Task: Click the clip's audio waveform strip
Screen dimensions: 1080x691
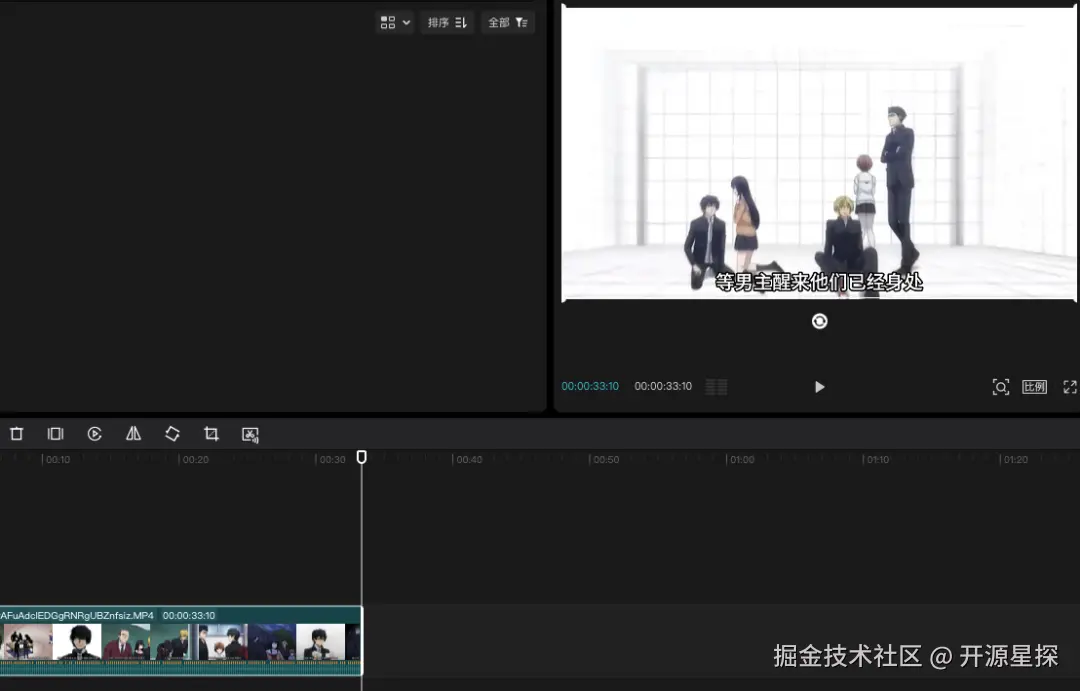Action: 180,667
